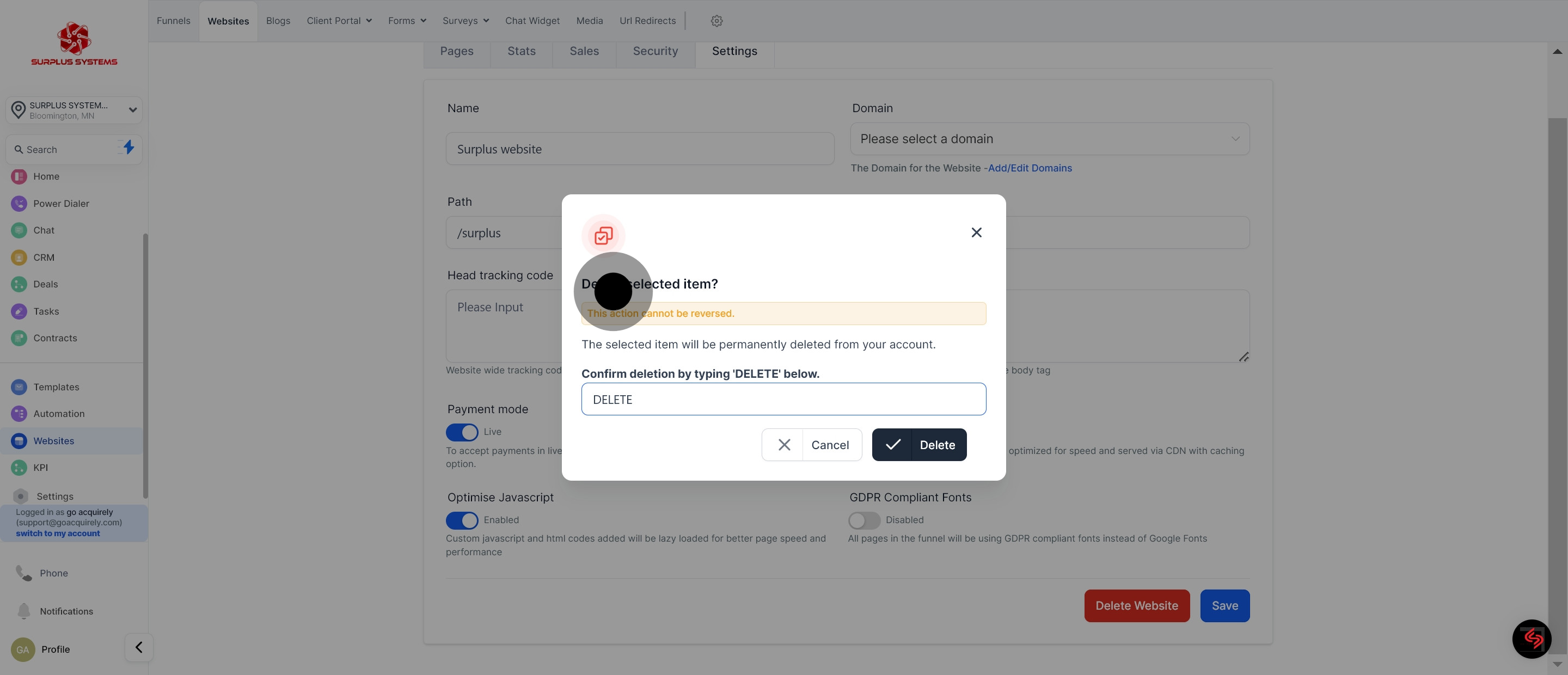Click the lightning bolt quick actions icon

pyautogui.click(x=128, y=148)
